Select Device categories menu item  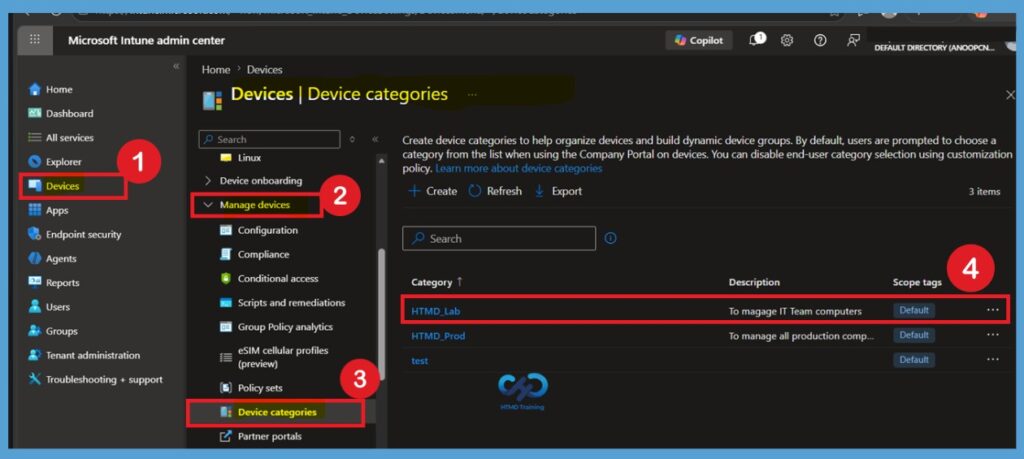pos(276,413)
